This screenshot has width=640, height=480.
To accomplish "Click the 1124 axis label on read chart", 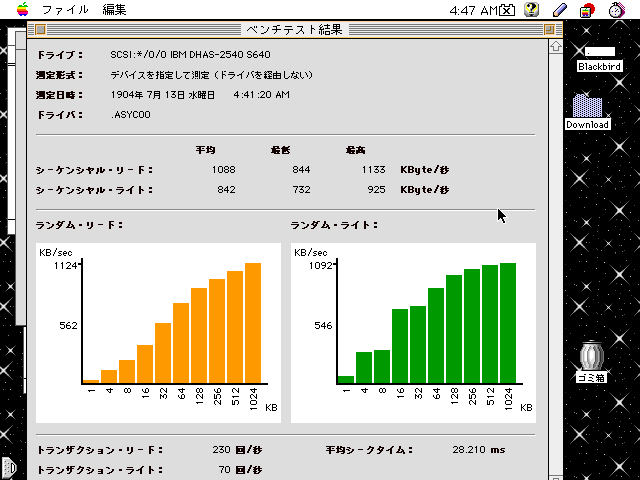I will click(66, 266).
